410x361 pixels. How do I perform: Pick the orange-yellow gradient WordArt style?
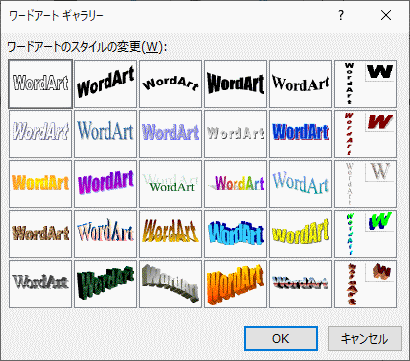[x=40, y=184]
